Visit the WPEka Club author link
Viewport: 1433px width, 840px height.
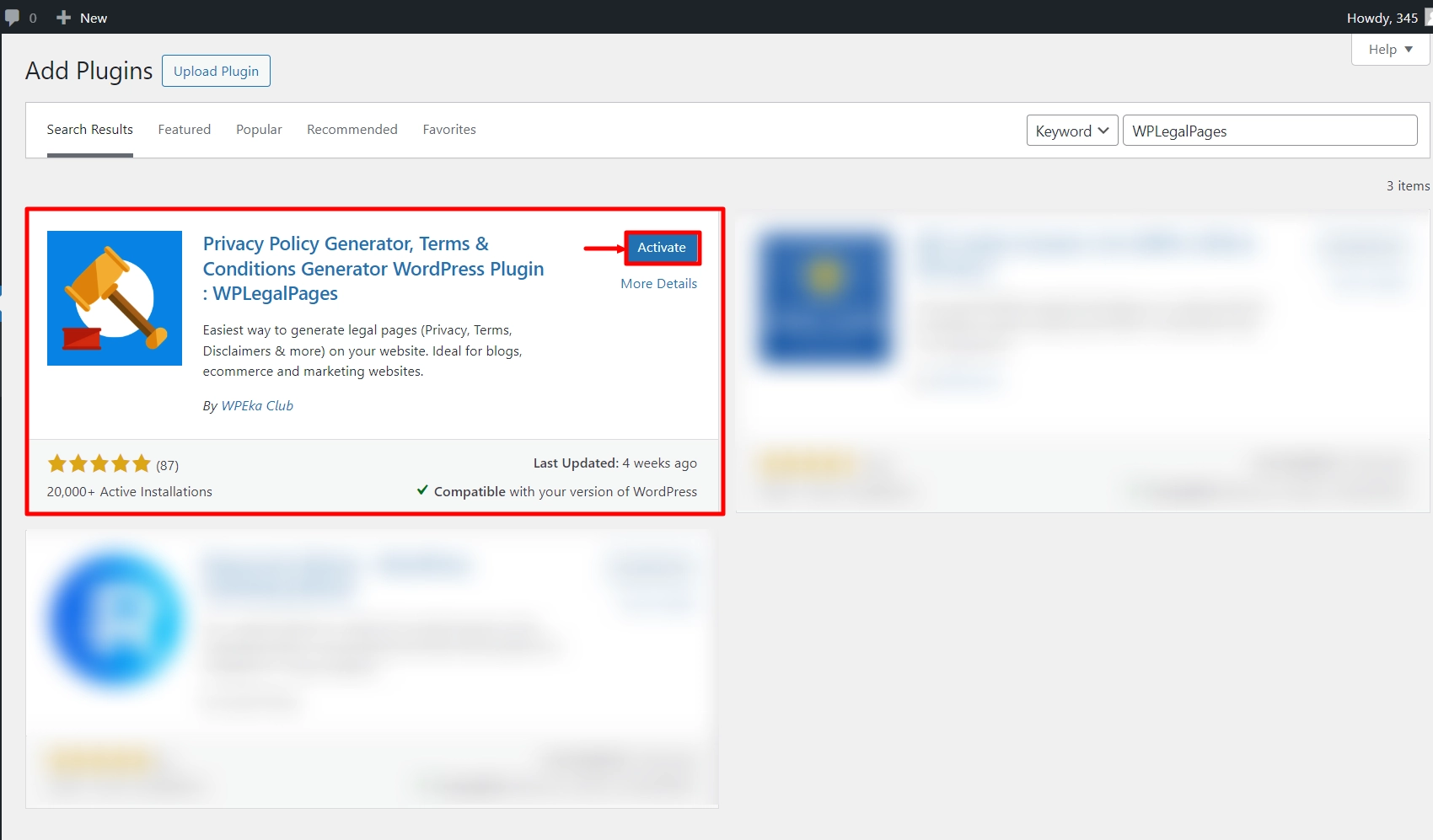[257, 405]
